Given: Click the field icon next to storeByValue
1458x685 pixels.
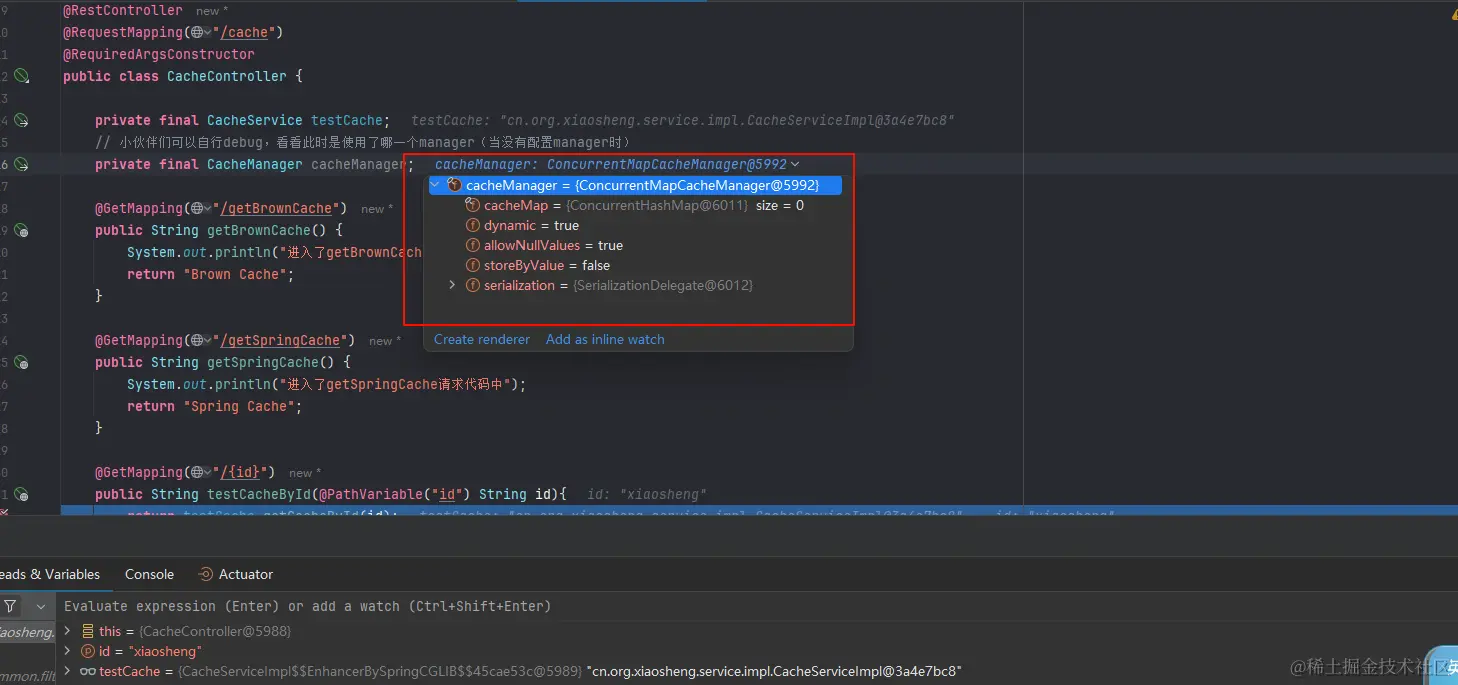Looking at the screenshot, I should click(x=473, y=265).
